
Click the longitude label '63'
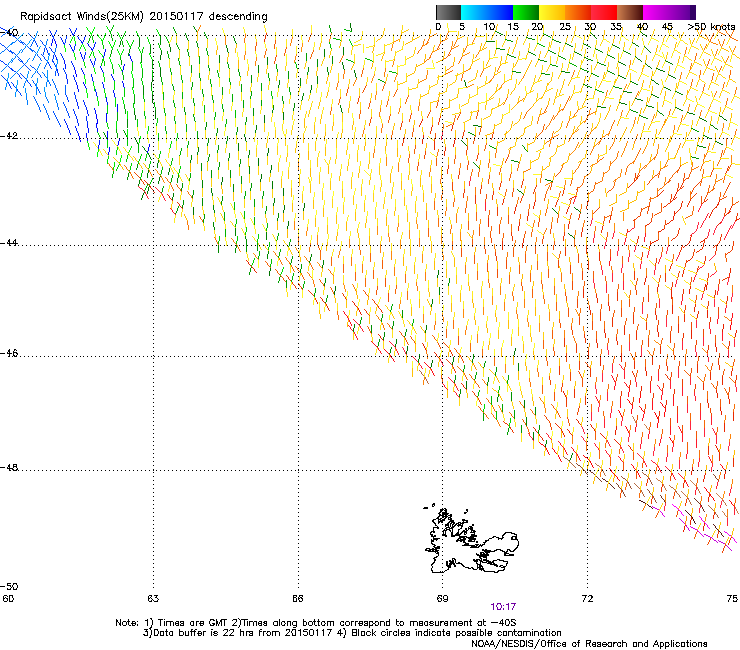153,599
